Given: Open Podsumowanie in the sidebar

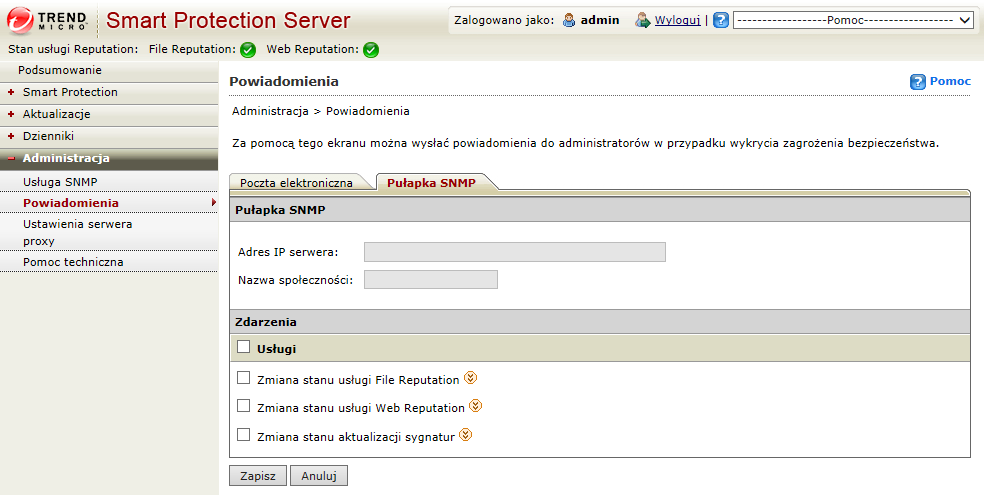Looking at the screenshot, I should click(60, 70).
